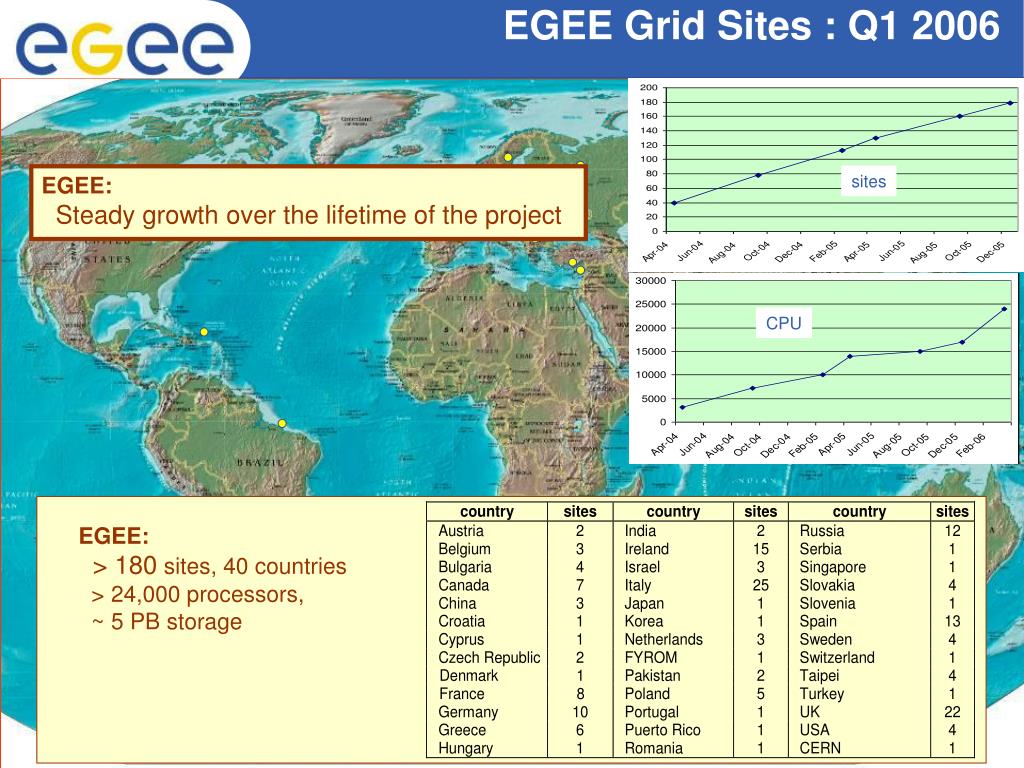The height and width of the screenshot is (768, 1024).
Task: Click the last data point on the sites chart
Action: pyautogui.click(x=1010, y=103)
